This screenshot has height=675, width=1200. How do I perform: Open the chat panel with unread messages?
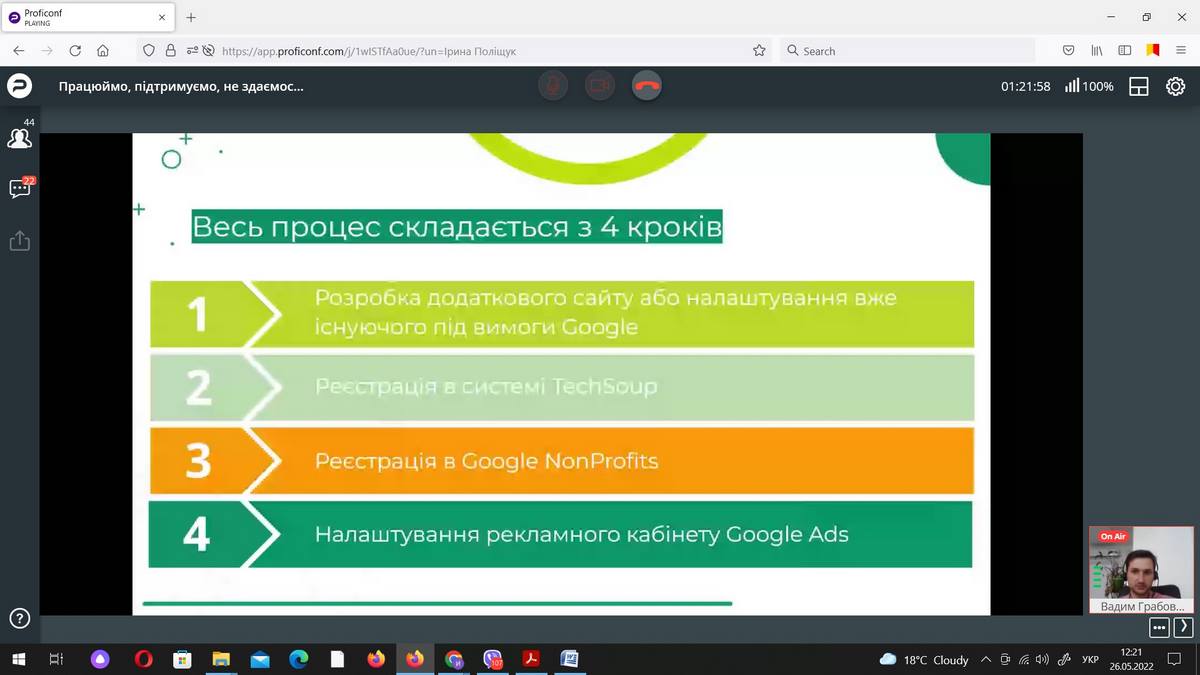(x=19, y=189)
